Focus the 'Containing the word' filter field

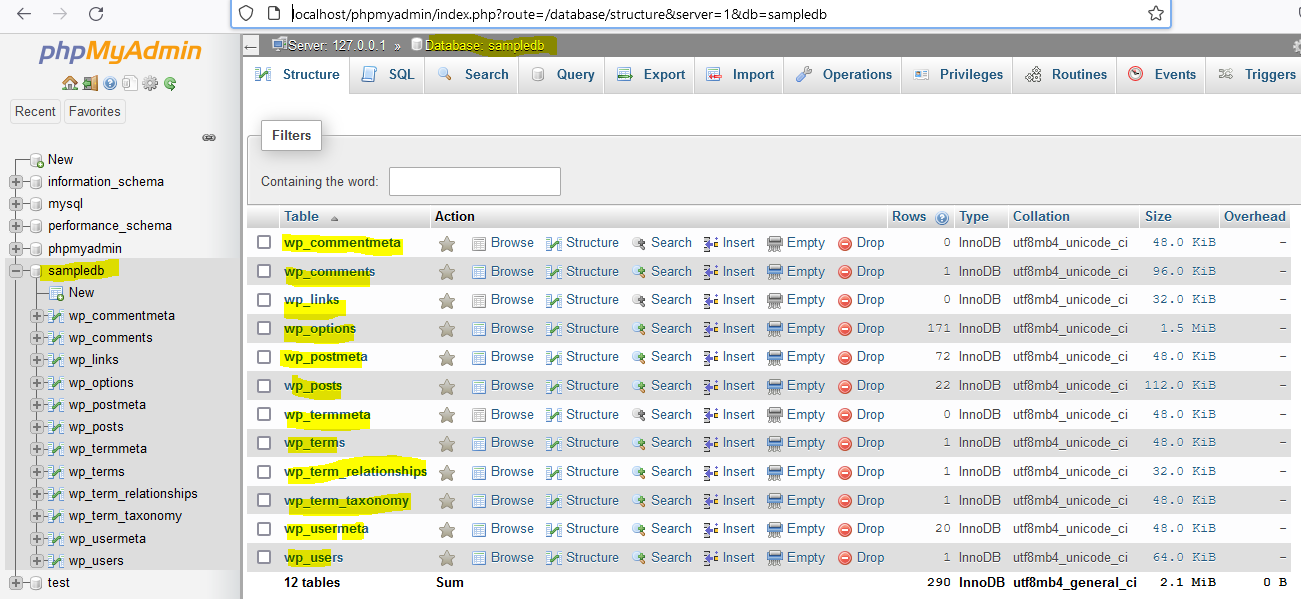tap(474, 181)
